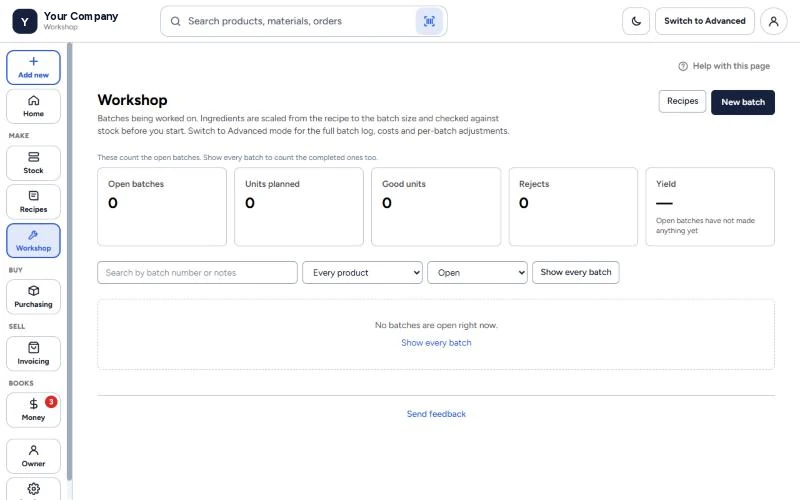The width and height of the screenshot is (800, 500).
Task: Click the Help with this page link
Action: [x=724, y=66]
